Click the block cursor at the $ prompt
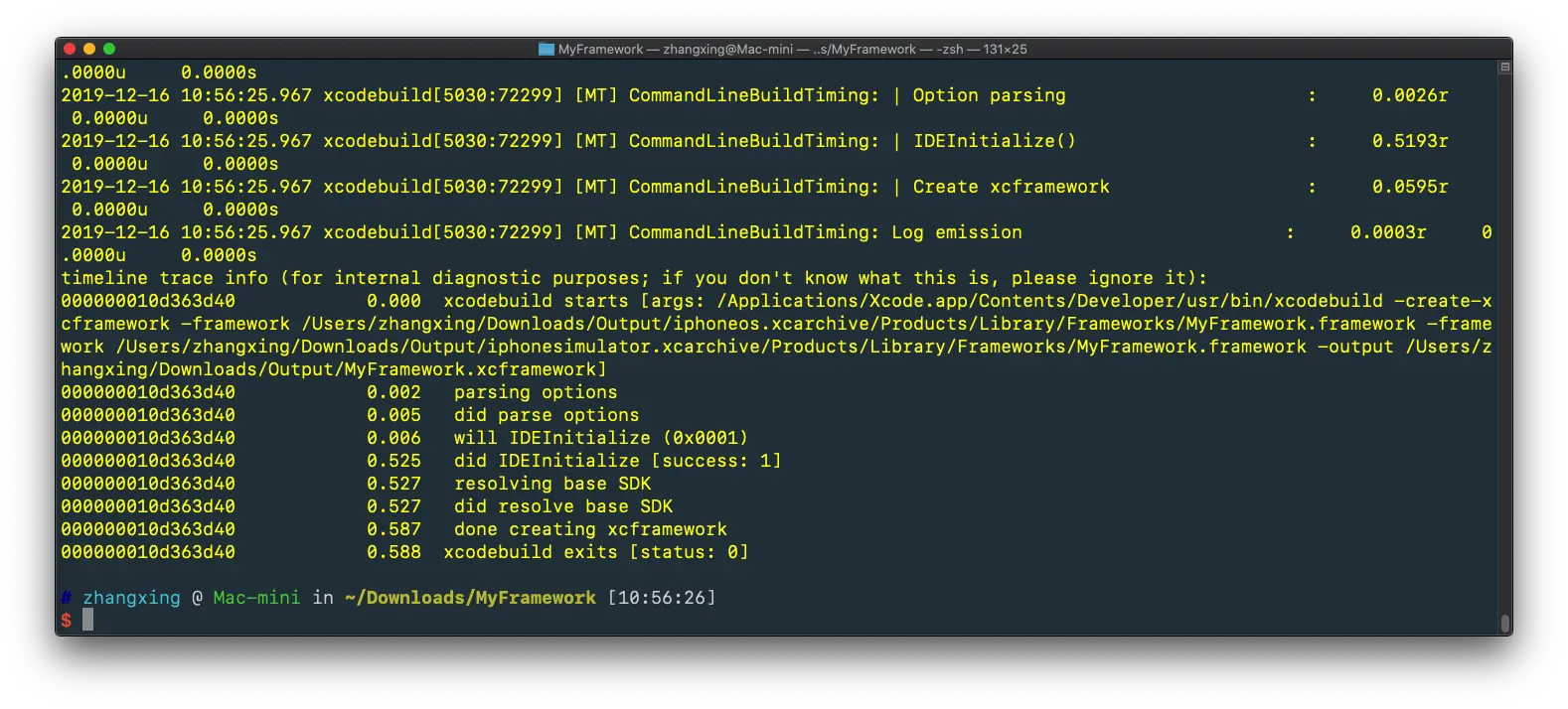Viewport: 1568px width, 709px height. 87,620
